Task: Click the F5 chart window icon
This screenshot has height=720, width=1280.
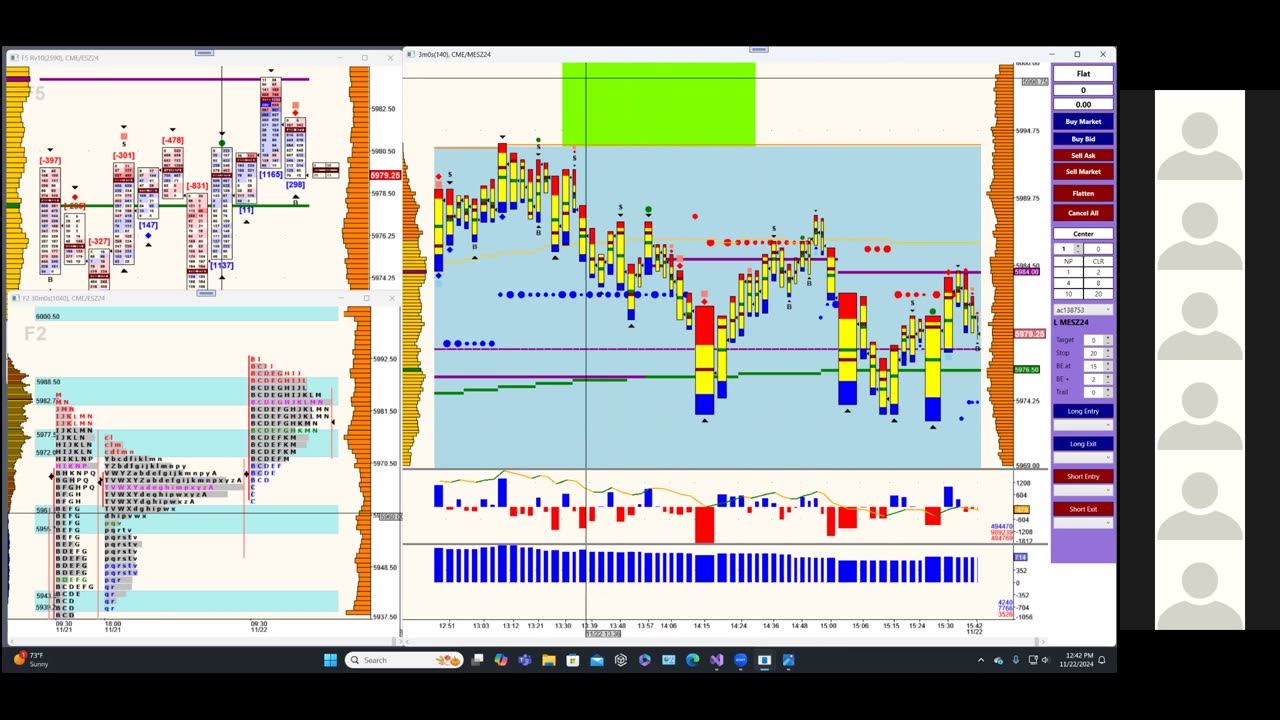Action: pos(14,58)
